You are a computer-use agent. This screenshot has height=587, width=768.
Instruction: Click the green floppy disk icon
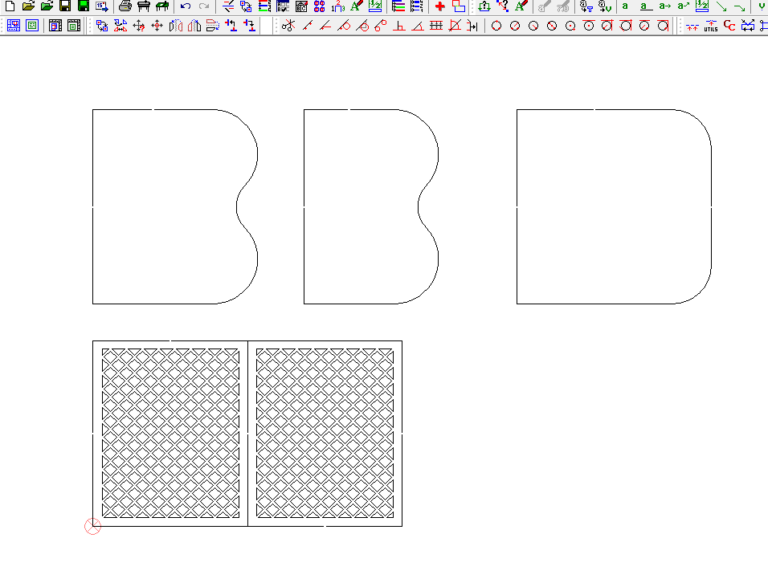[x=83, y=7]
